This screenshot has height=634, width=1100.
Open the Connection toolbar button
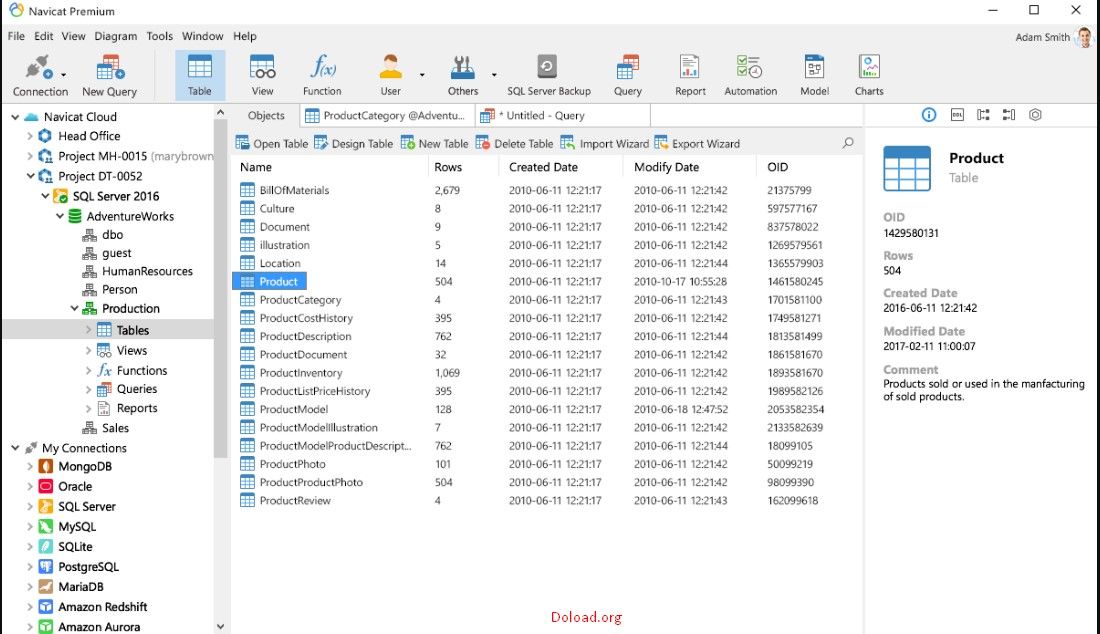coord(39,75)
